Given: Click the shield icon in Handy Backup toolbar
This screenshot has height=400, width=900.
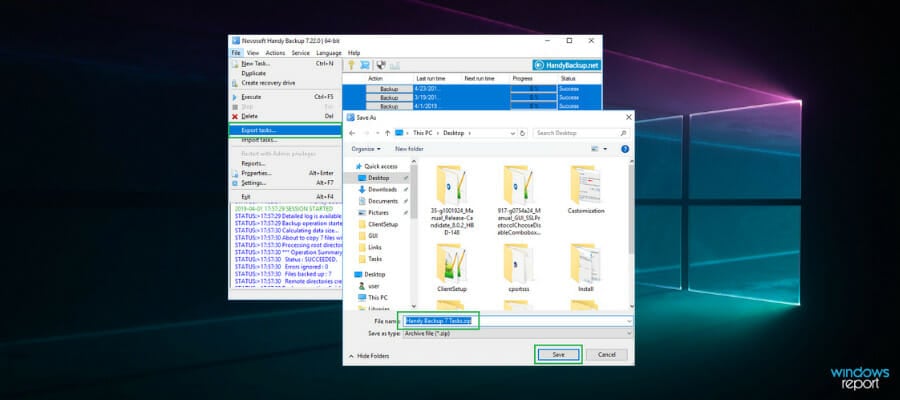Looking at the screenshot, I should pos(381,65).
